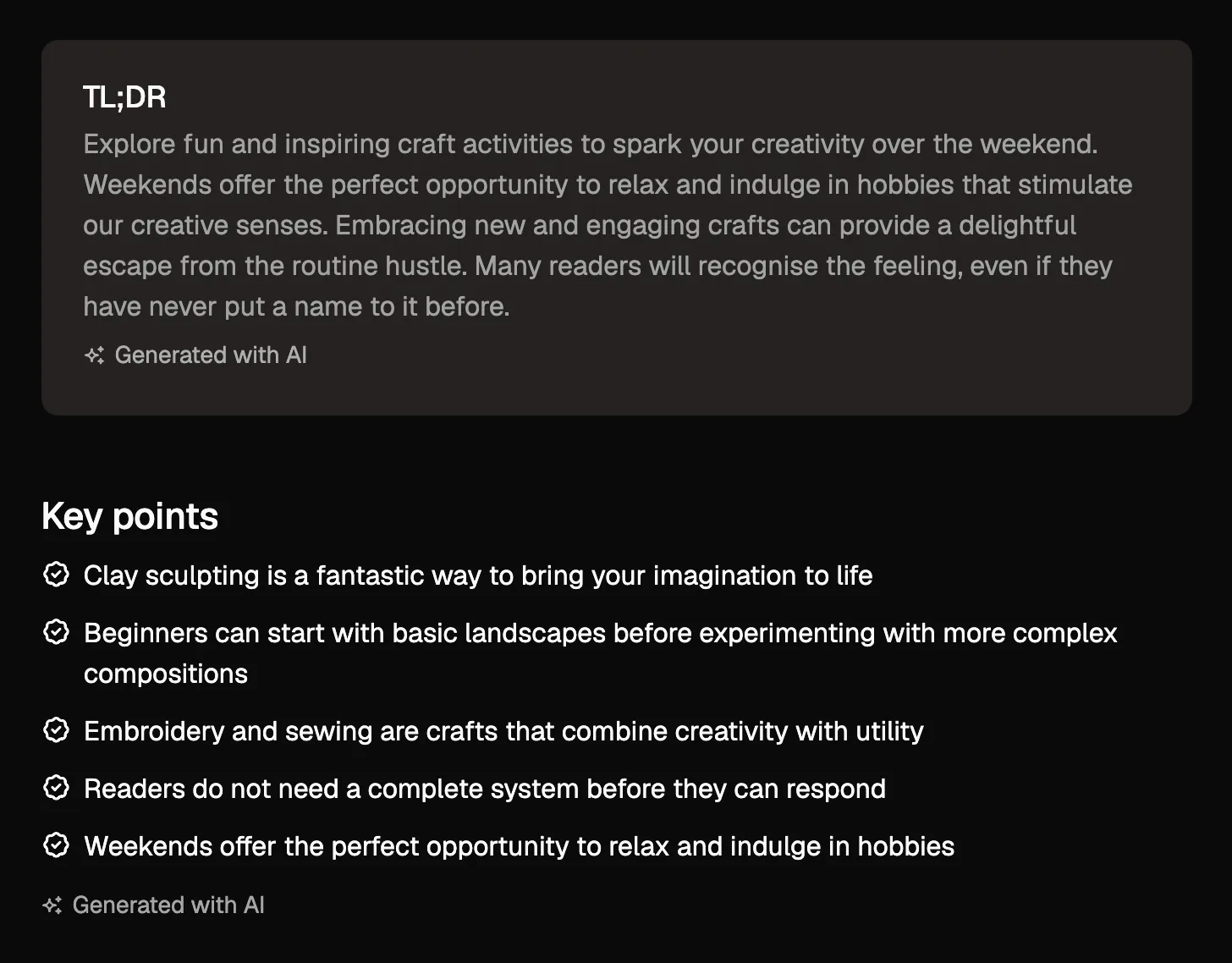This screenshot has width=1232, height=963.
Task: Click the sentence starting Explore fun and inspiring
Action: (591, 144)
